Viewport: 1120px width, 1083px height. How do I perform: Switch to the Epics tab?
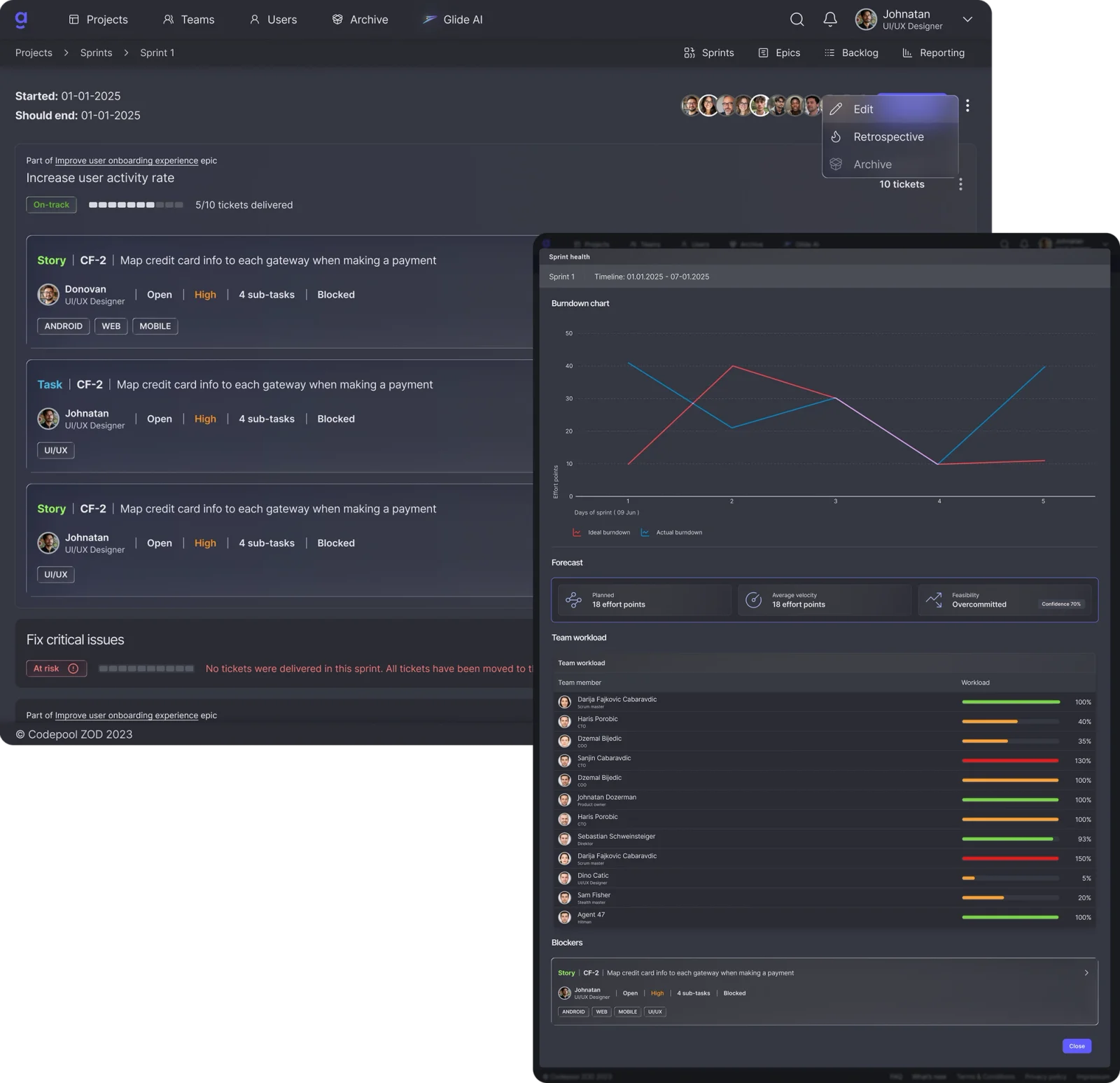tap(779, 53)
